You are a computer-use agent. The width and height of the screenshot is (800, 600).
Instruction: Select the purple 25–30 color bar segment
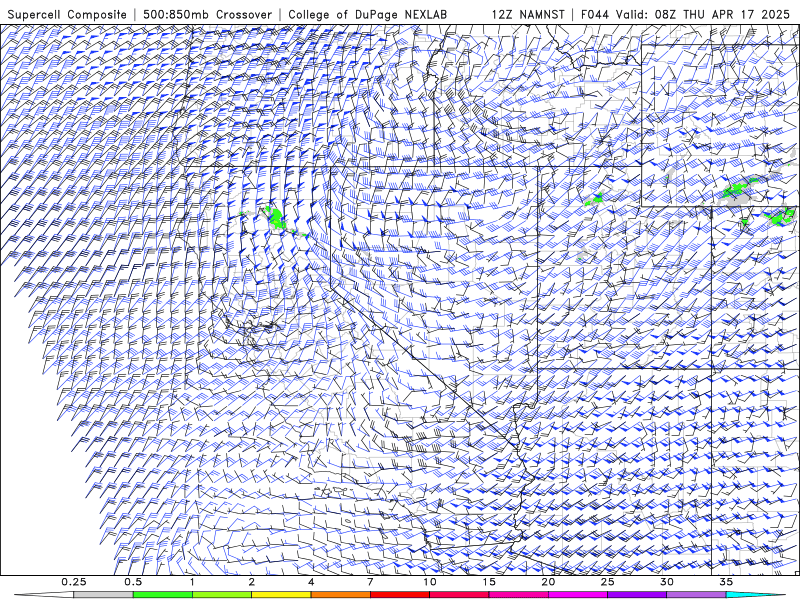click(637, 595)
